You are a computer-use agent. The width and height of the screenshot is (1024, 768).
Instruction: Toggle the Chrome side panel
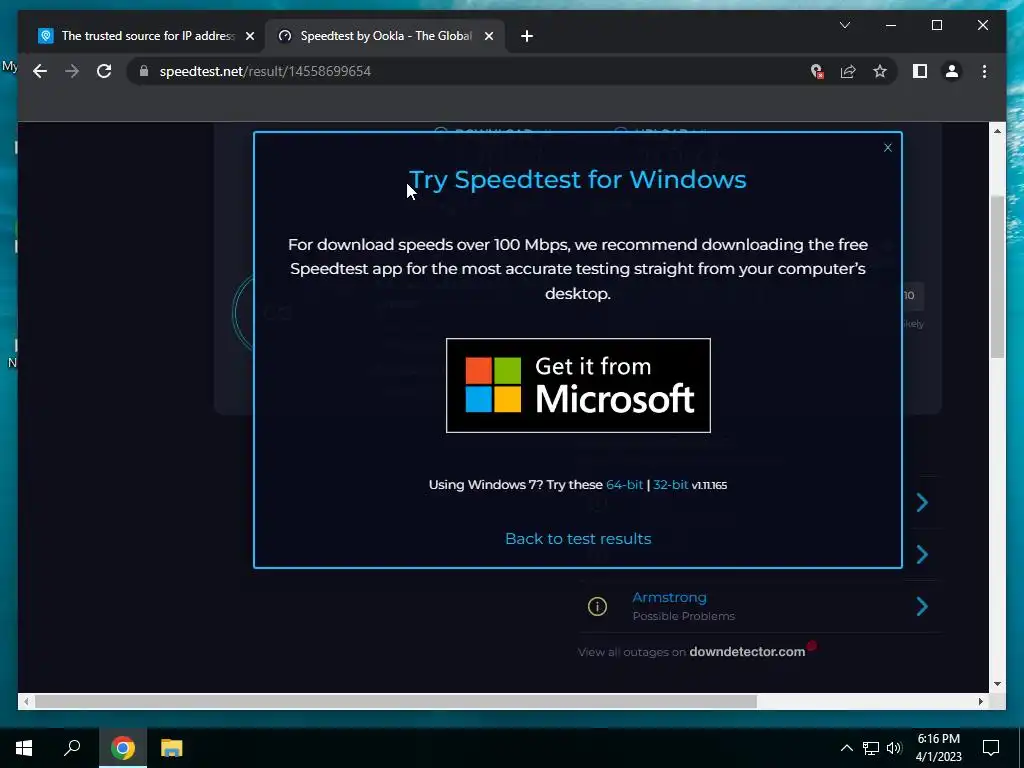coord(920,71)
